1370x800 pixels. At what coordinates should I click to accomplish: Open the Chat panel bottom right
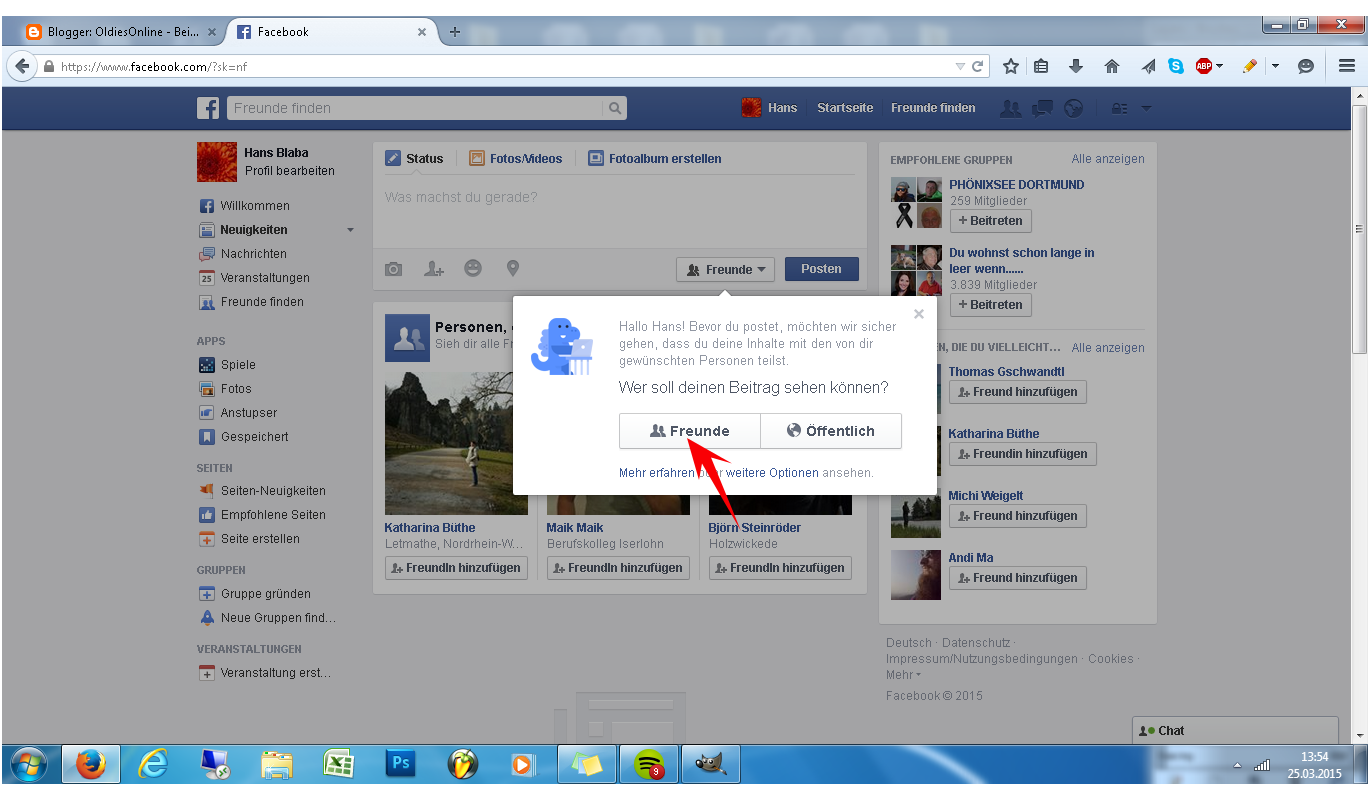[1235, 730]
